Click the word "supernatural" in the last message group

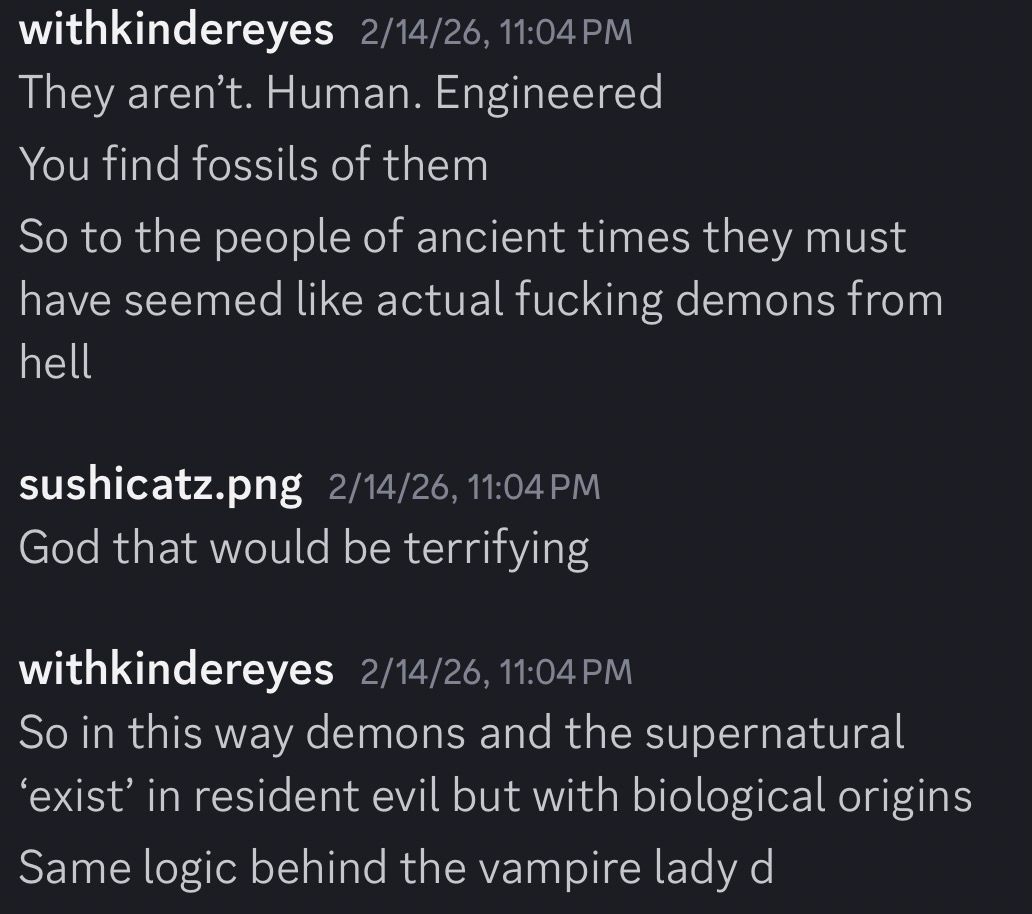coord(774,732)
